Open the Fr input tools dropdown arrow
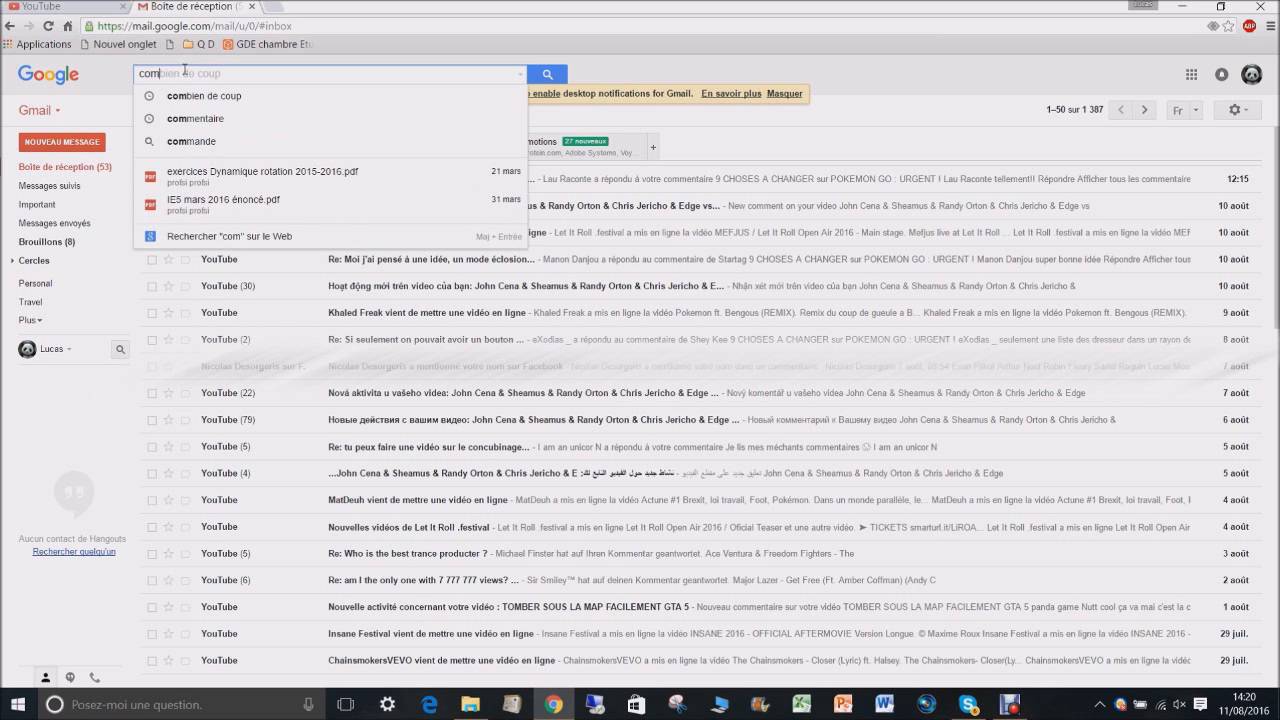The height and width of the screenshot is (720, 1280). 1196,111
